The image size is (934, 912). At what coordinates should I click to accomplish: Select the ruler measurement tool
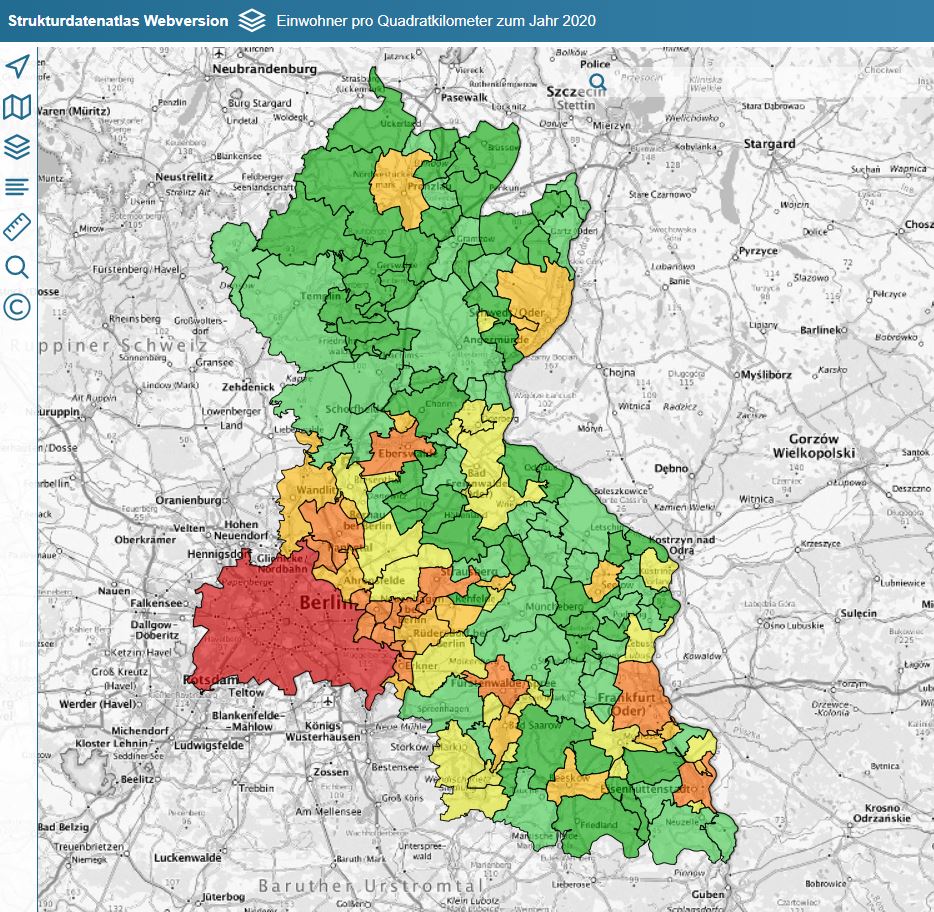point(17,227)
